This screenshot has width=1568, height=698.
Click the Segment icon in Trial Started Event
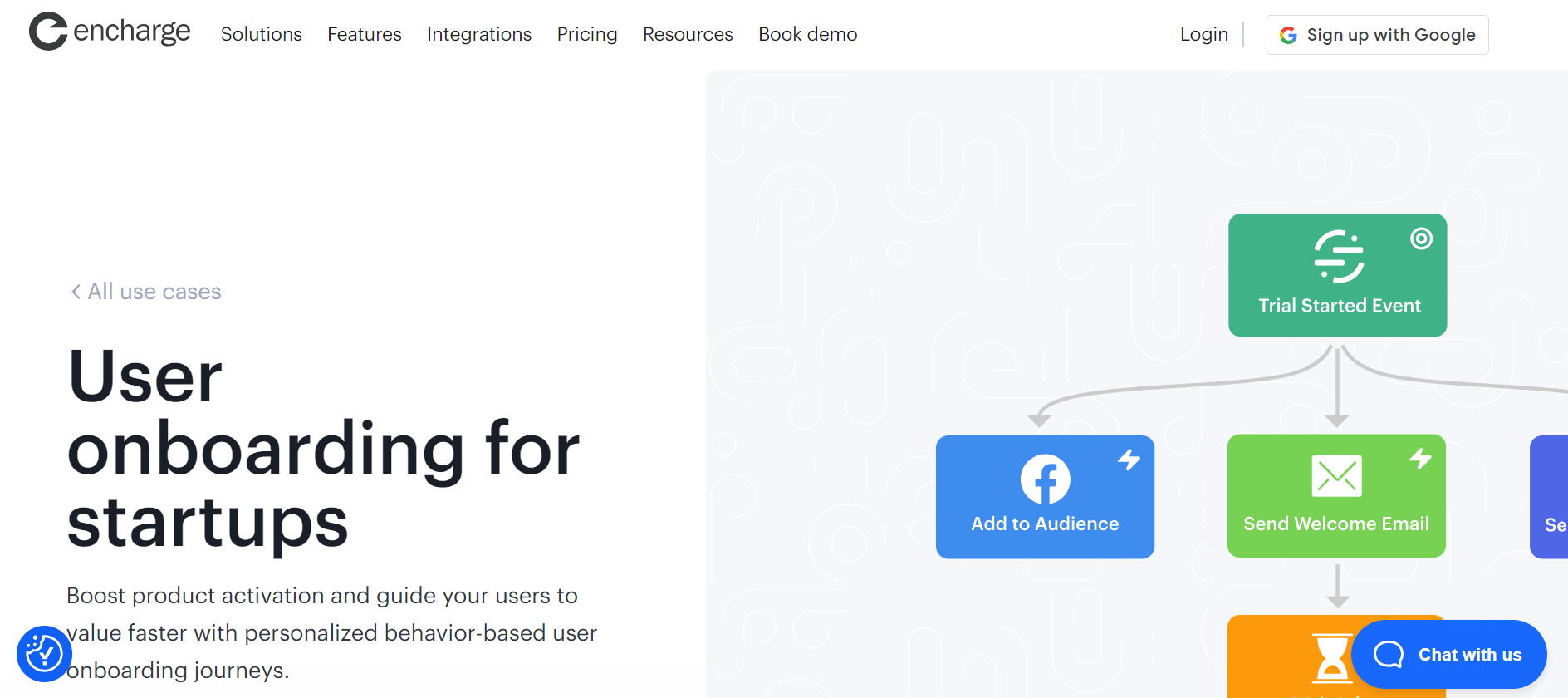pyautogui.click(x=1339, y=257)
